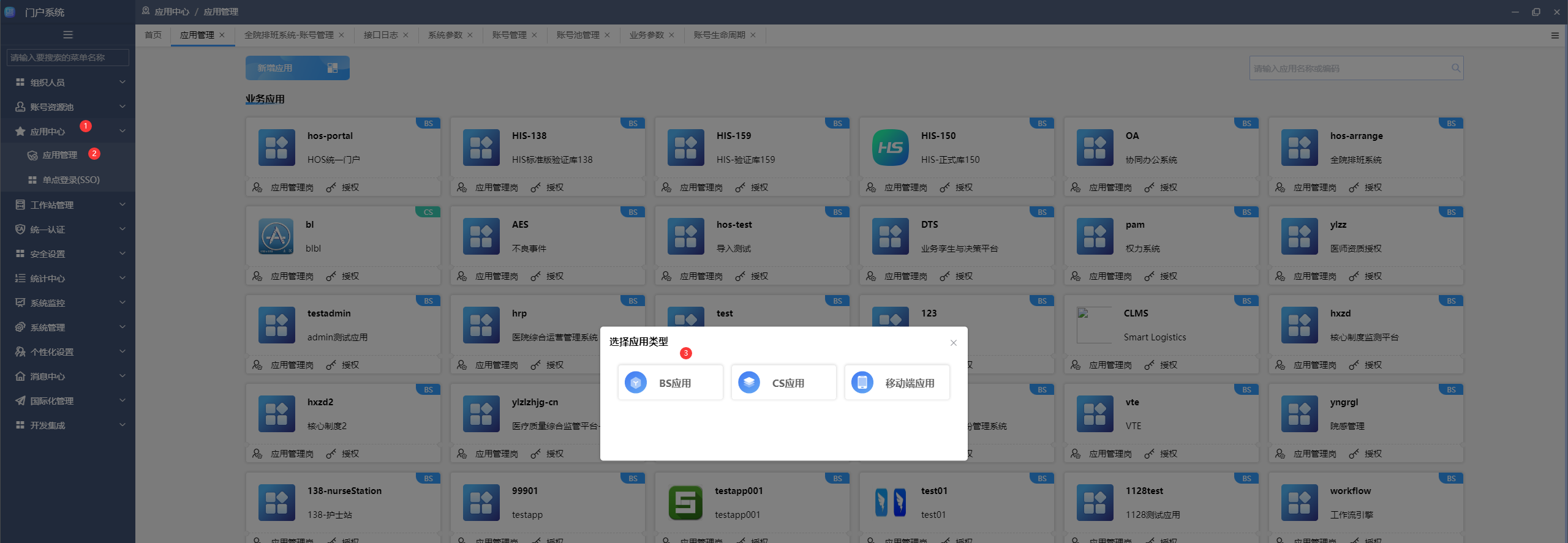Click the testapp001 green icon
The image size is (1568, 543).
tap(685, 503)
